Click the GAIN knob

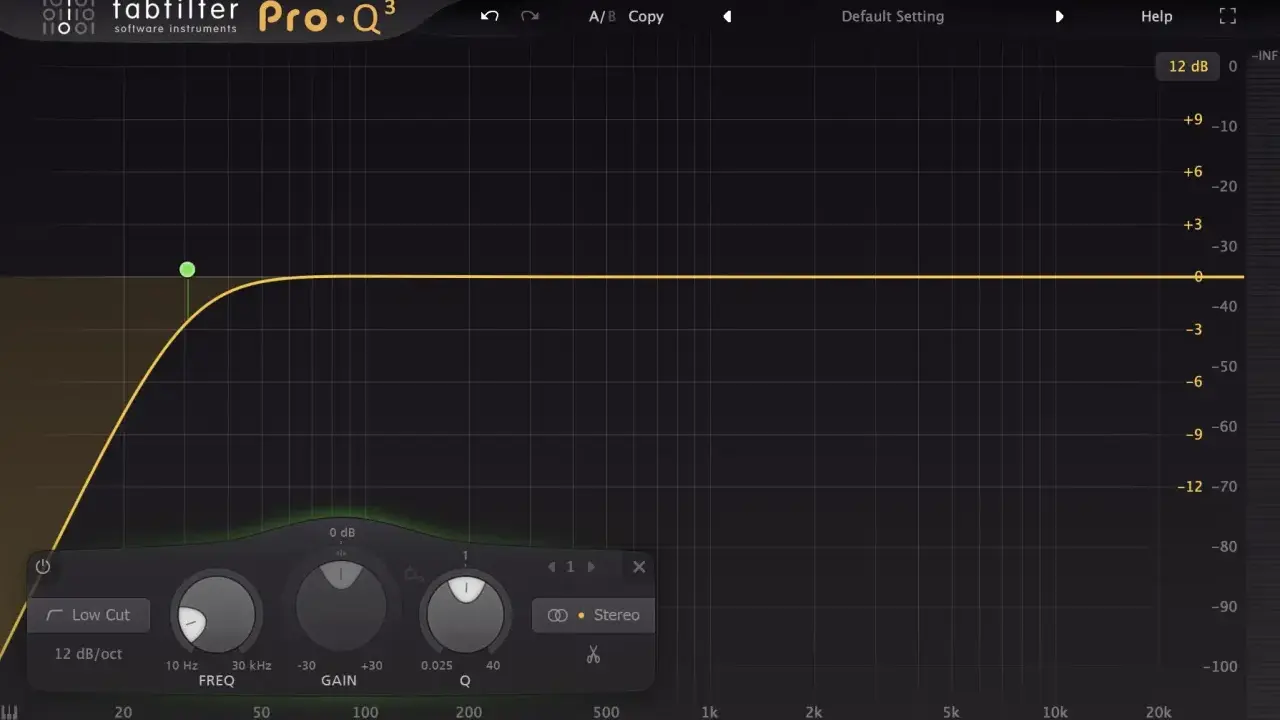(341, 606)
